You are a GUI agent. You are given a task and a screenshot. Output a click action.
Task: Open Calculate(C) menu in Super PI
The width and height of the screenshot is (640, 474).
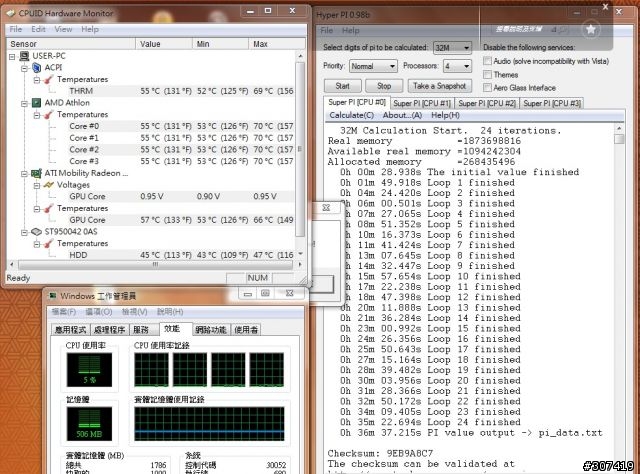351,115
